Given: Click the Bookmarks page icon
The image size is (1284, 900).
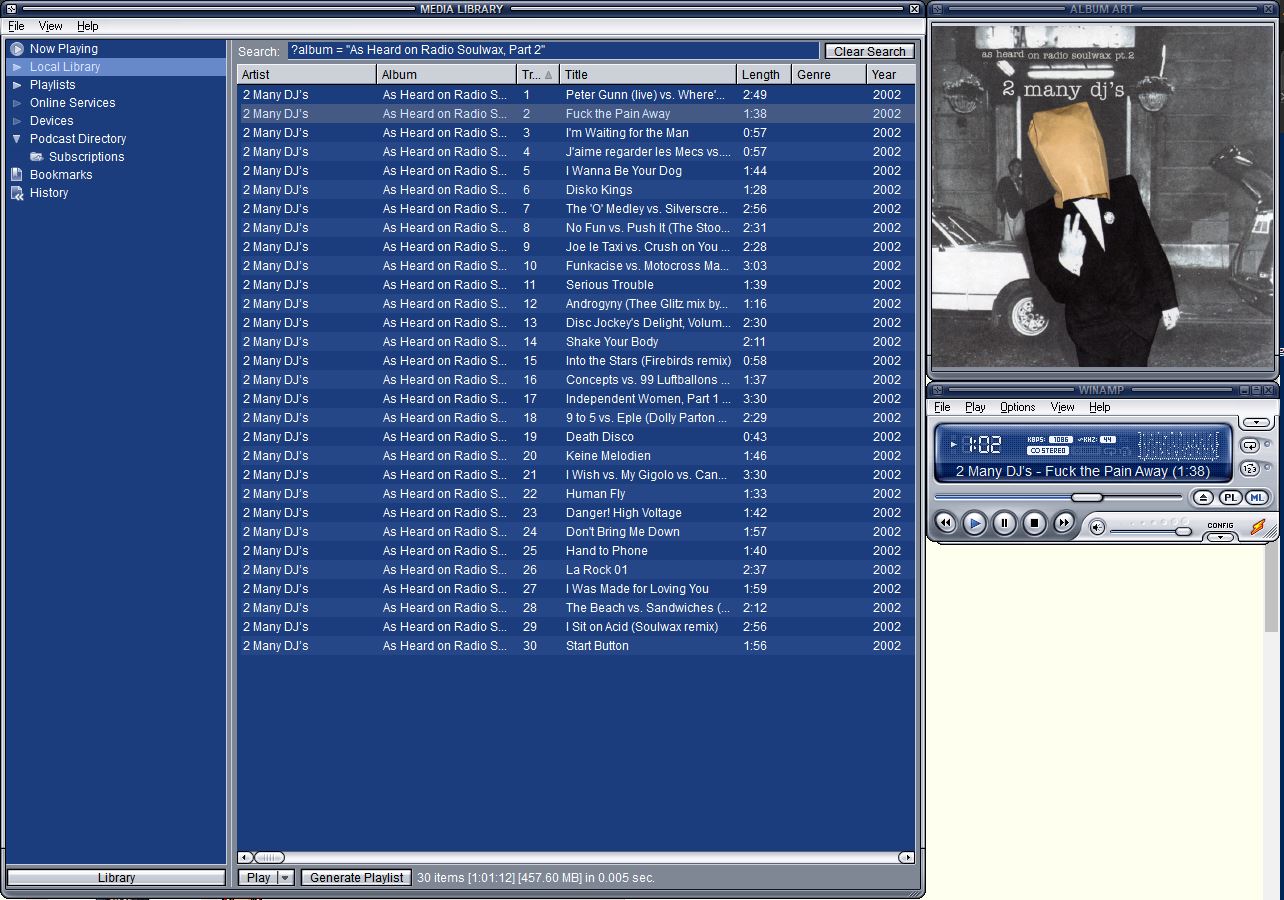Looking at the screenshot, I should pyautogui.click(x=17, y=174).
